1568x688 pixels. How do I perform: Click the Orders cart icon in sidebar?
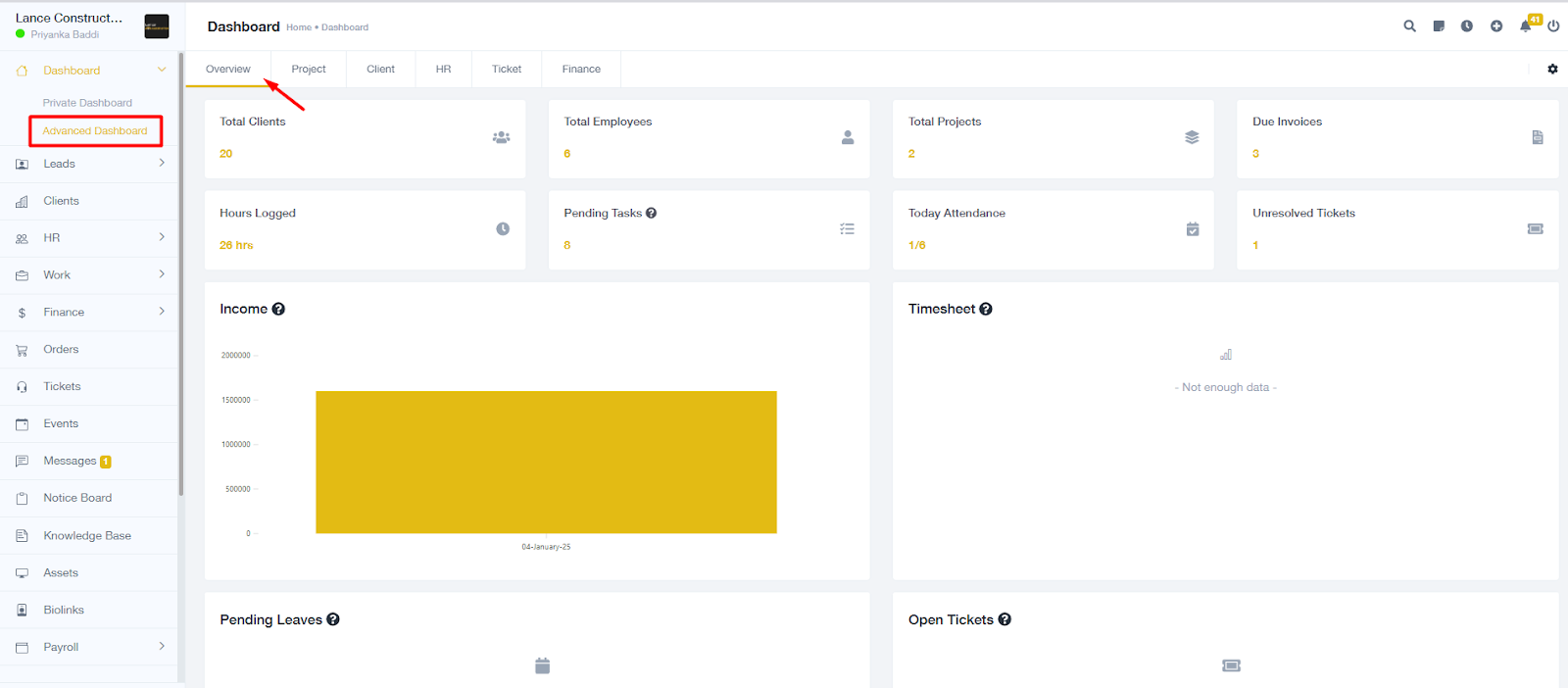(22, 350)
